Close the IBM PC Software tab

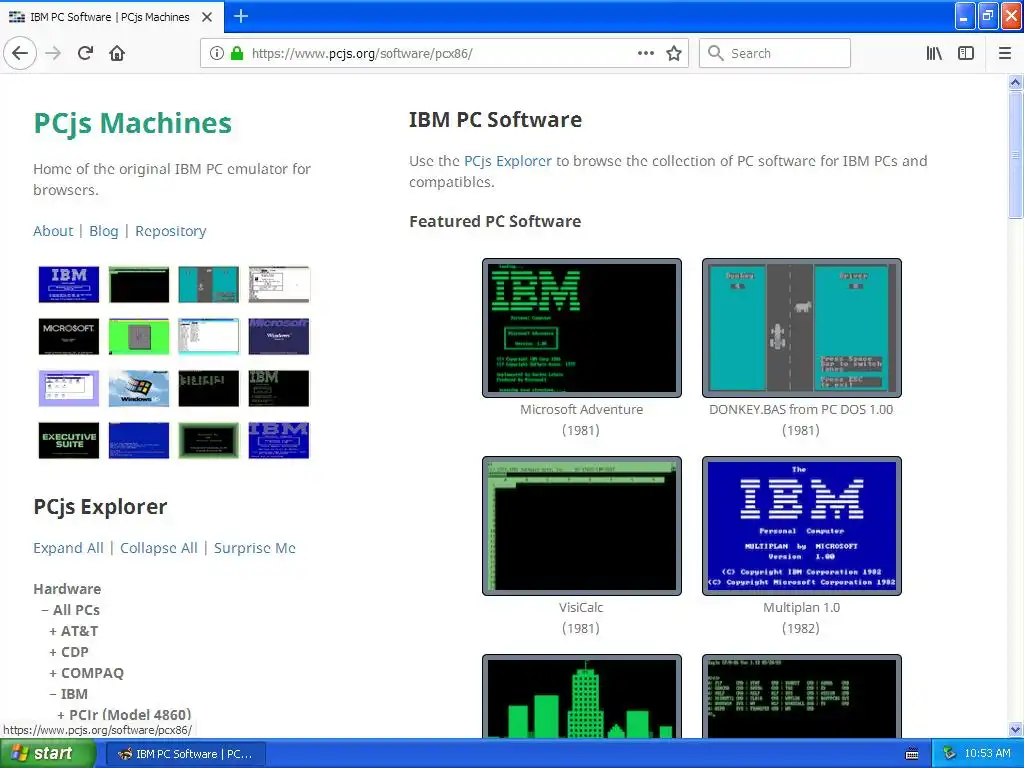[x=207, y=17]
